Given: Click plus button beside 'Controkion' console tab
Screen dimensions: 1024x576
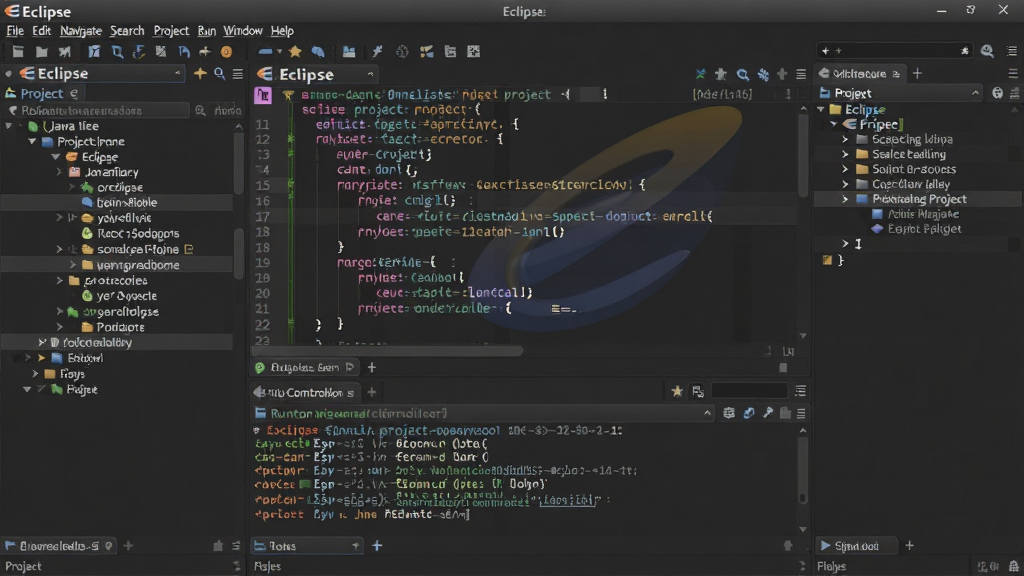Looking at the screenshot, I should tap(372, 392).
